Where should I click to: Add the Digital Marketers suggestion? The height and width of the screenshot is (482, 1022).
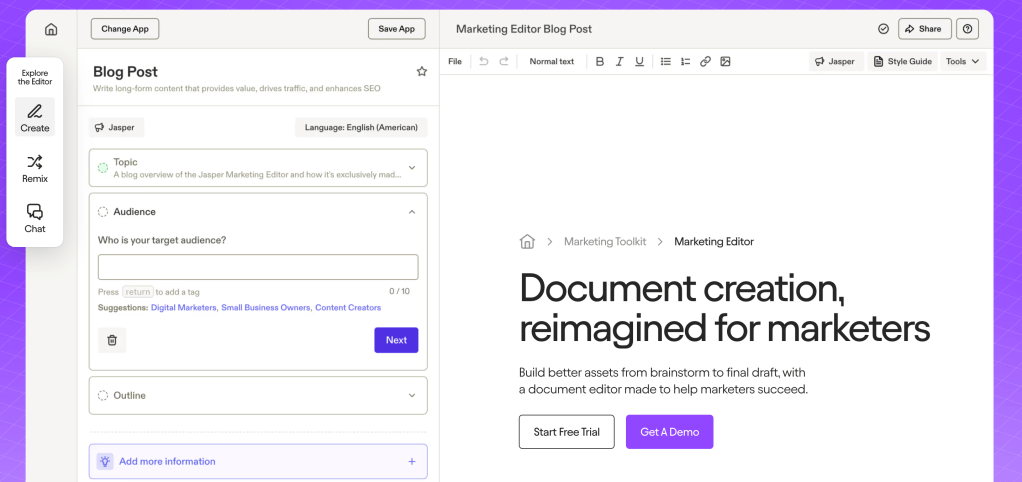point(183,308)
